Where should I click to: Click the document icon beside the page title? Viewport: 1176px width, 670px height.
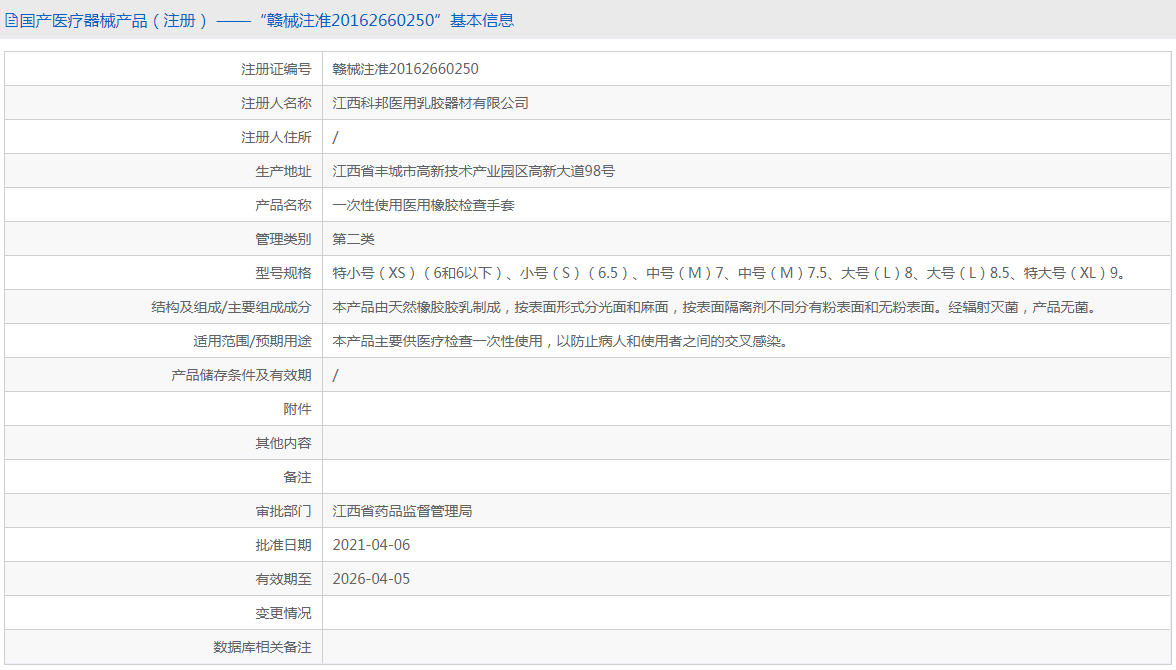[x=11, y=20]
